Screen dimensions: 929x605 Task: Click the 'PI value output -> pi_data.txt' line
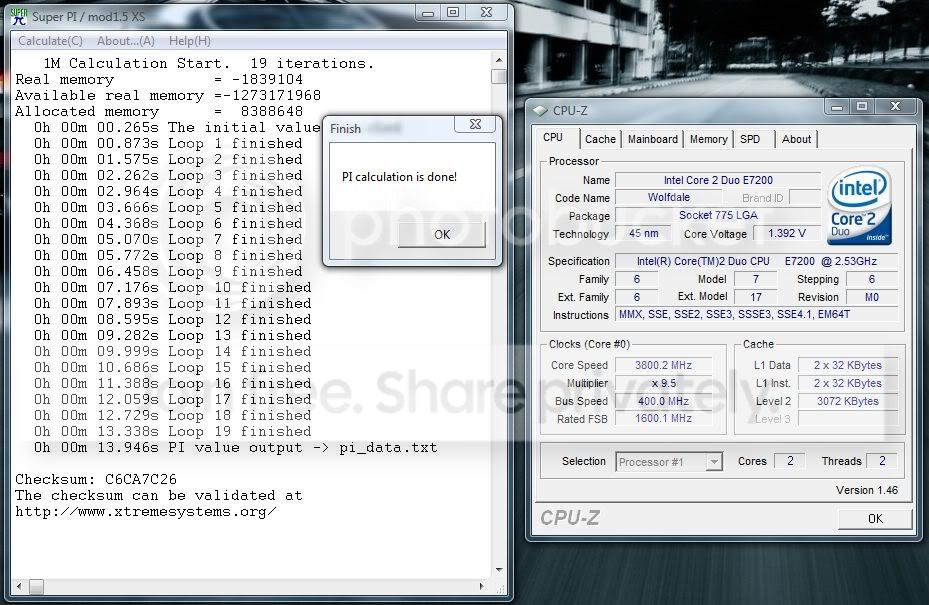pyautogui.click(x=236, y=447)
